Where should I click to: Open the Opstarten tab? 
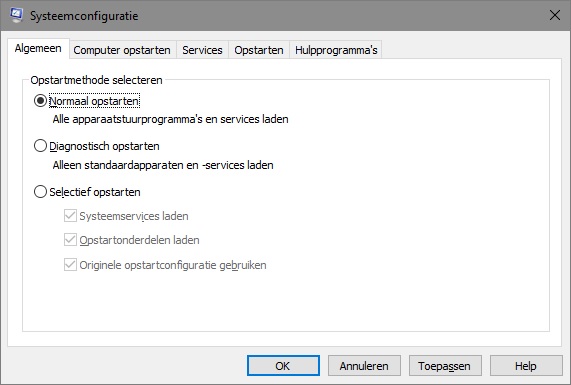click(259, 50)
